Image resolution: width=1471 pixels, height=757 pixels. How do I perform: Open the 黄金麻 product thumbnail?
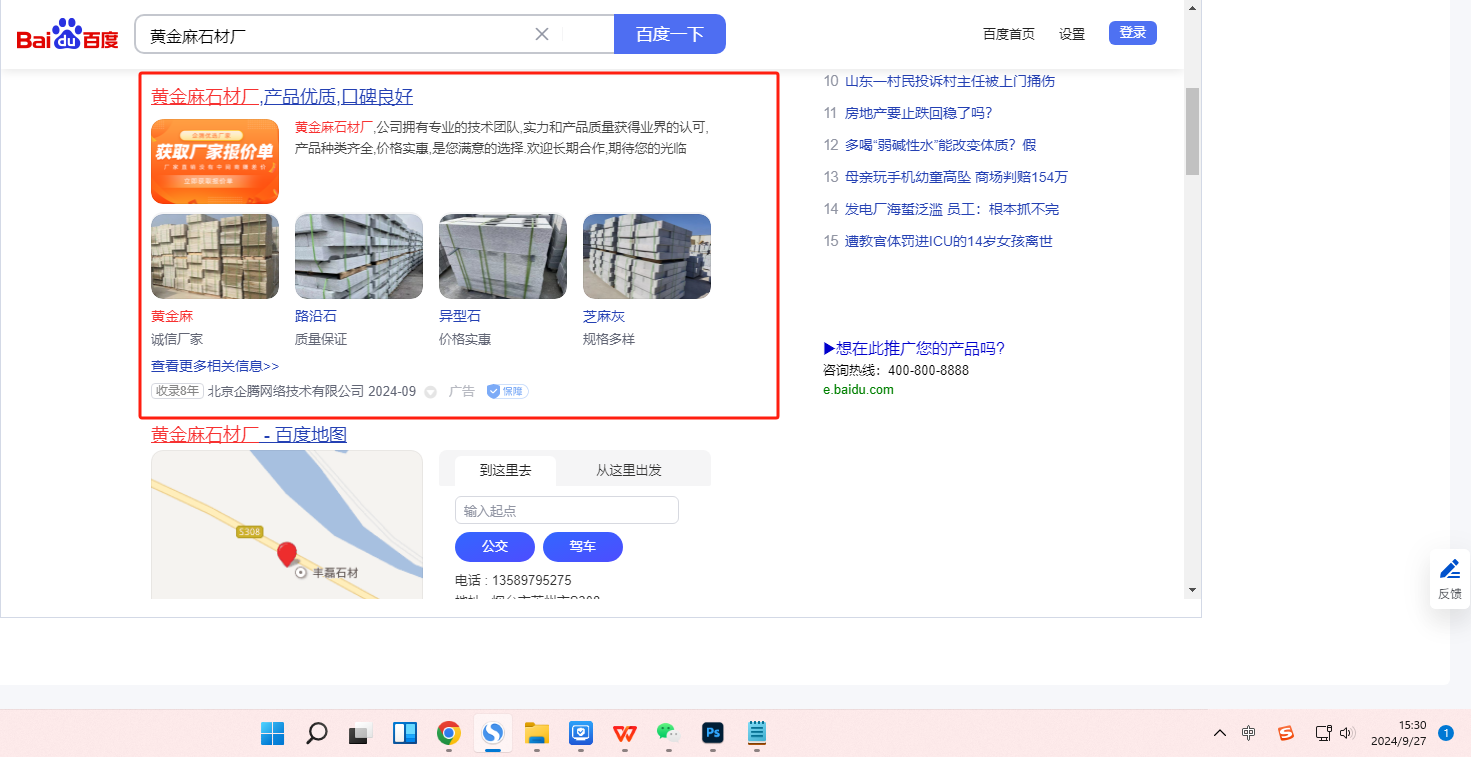[x=215, y=256]
